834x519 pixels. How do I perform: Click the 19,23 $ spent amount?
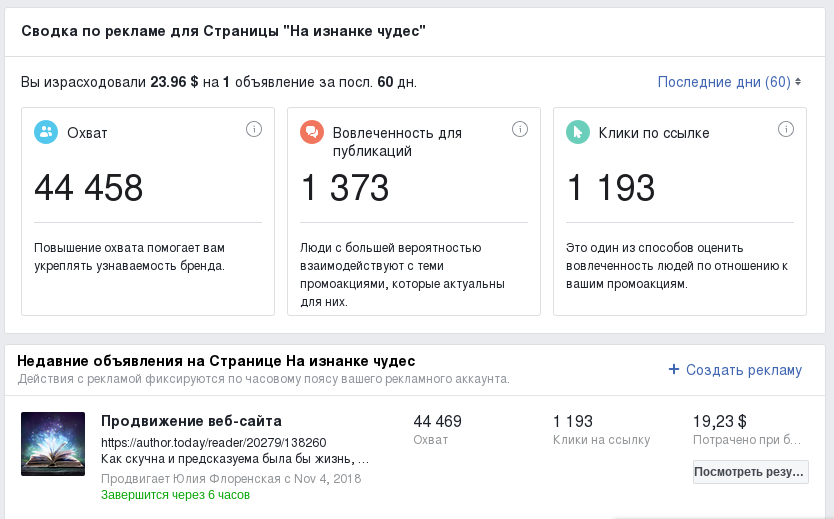(720, 421)
